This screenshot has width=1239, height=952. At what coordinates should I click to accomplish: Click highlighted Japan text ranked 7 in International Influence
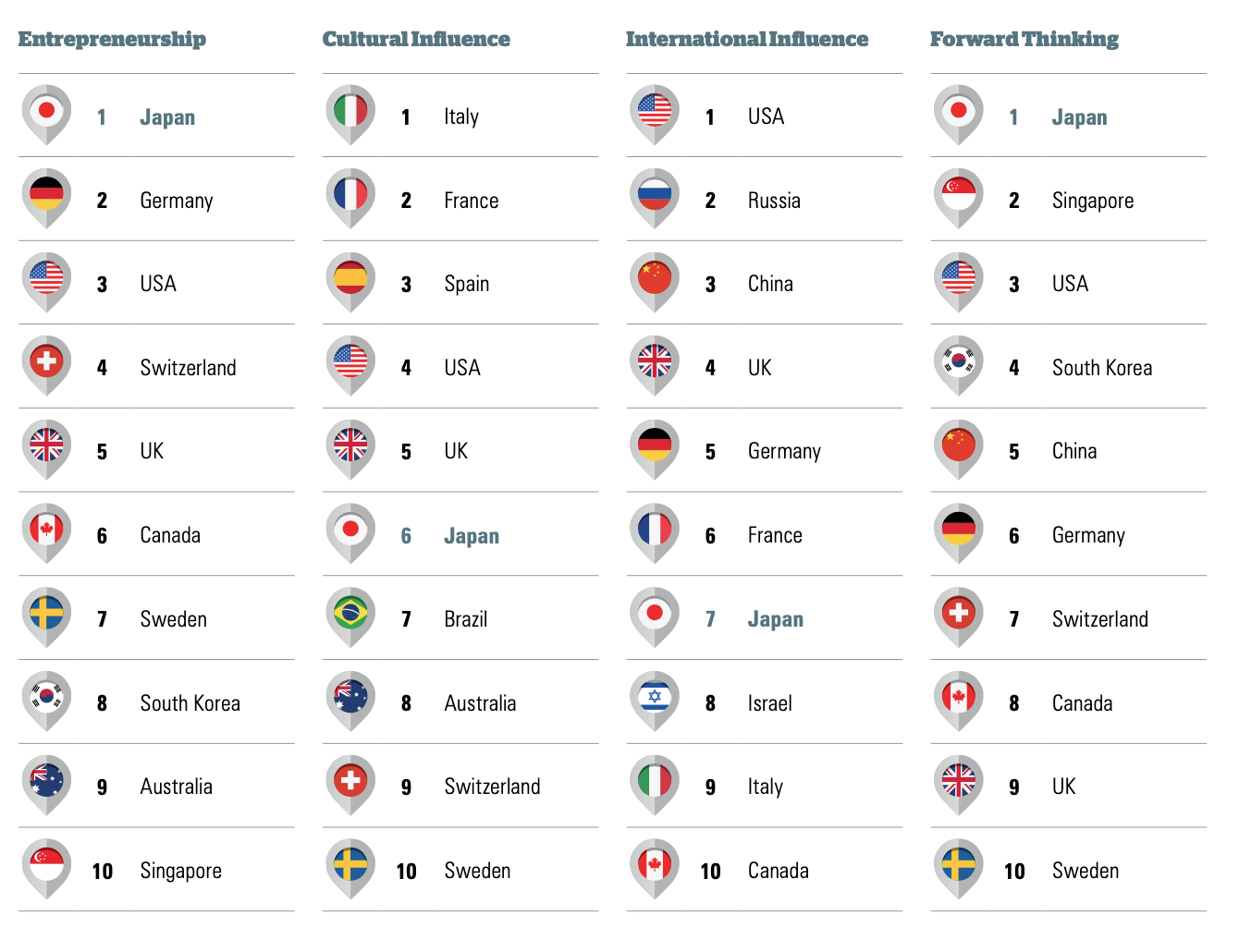pos(776,619)
